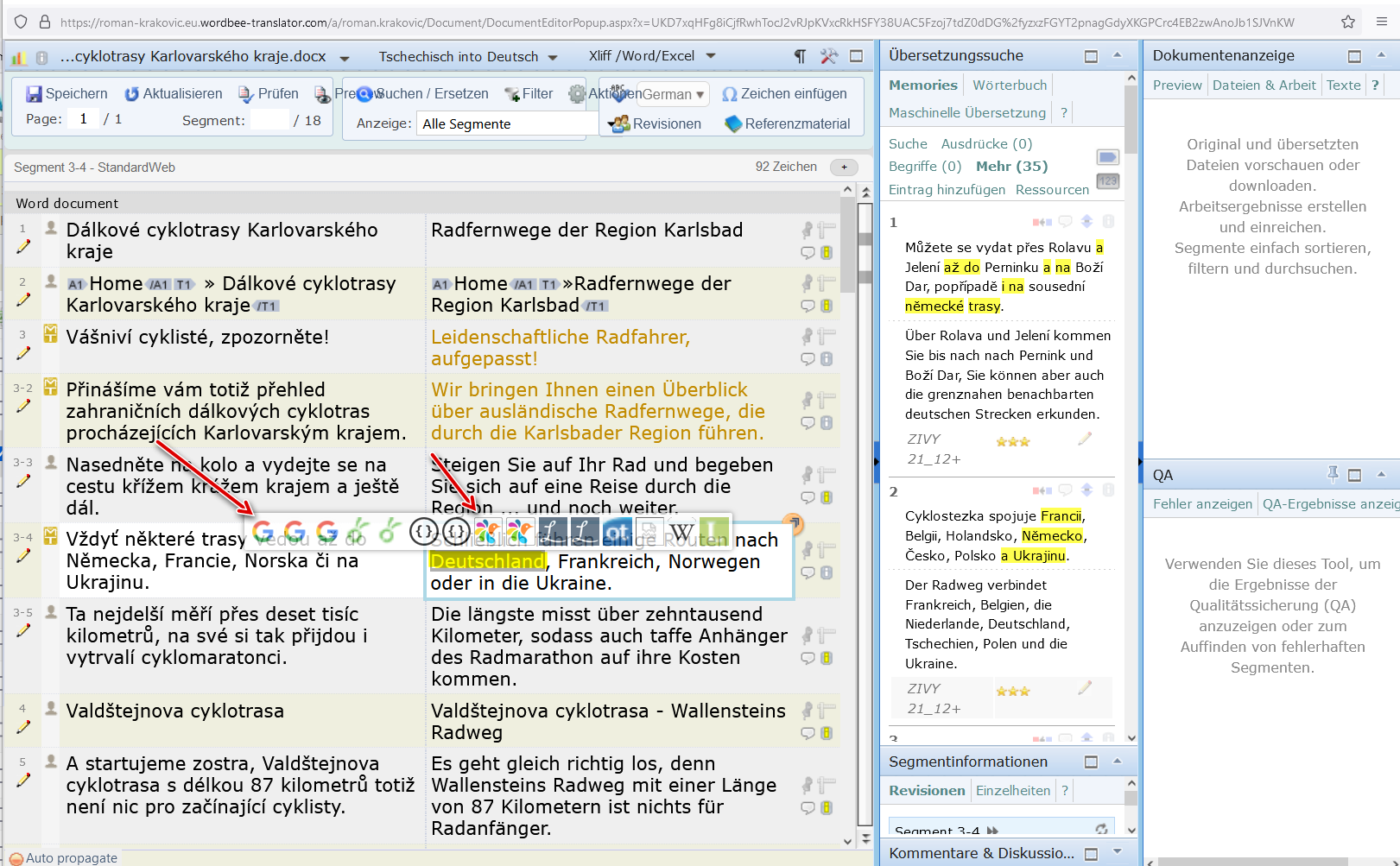Image resolution: width=1400 pixels, height=866 pixels.
Task: Toggle full-screen square in editor header
Action: [856, 57]
